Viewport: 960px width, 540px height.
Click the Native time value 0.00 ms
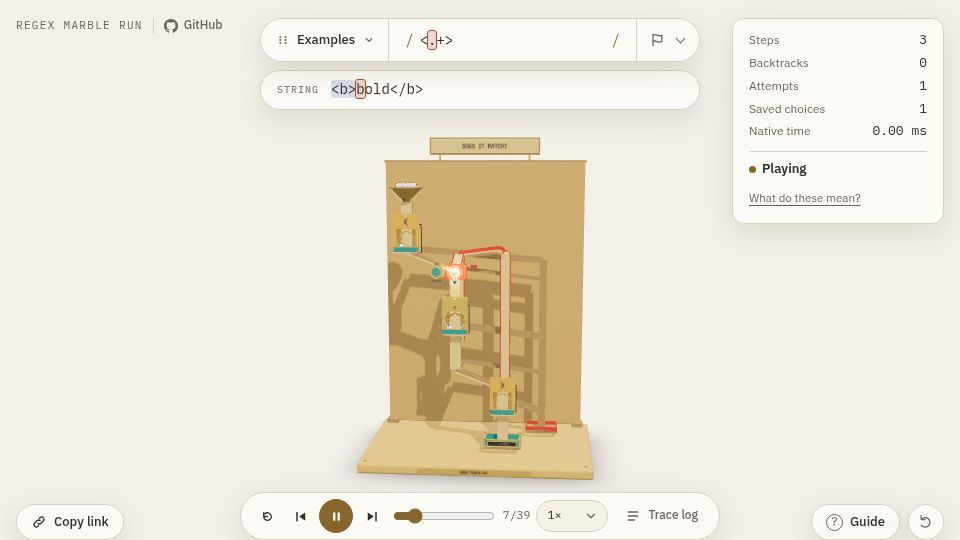click(899, 131)
